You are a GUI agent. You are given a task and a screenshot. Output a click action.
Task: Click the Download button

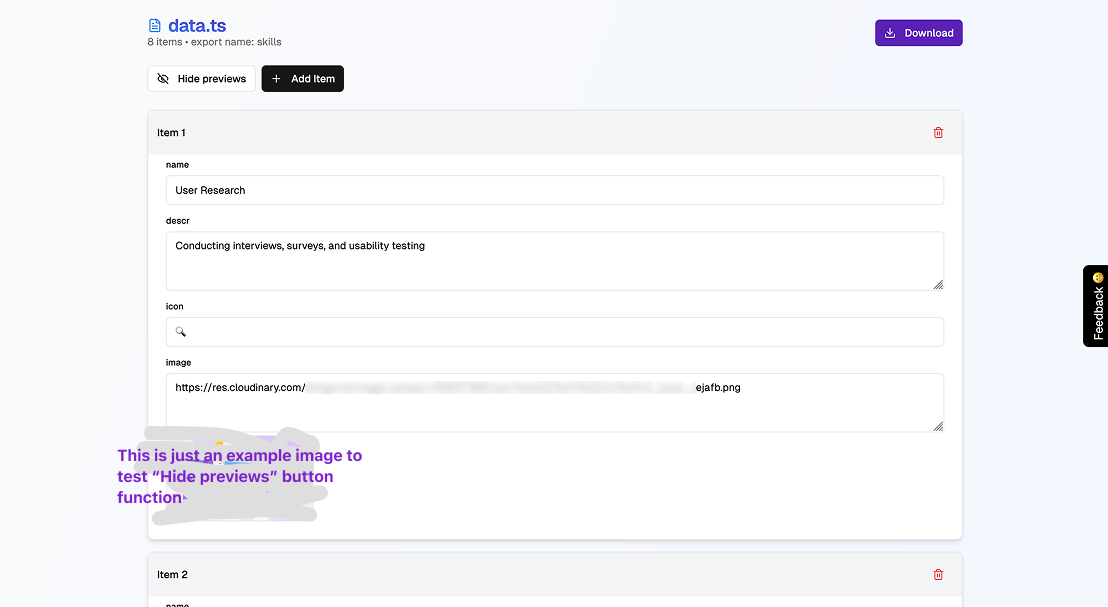click(918, 32)
